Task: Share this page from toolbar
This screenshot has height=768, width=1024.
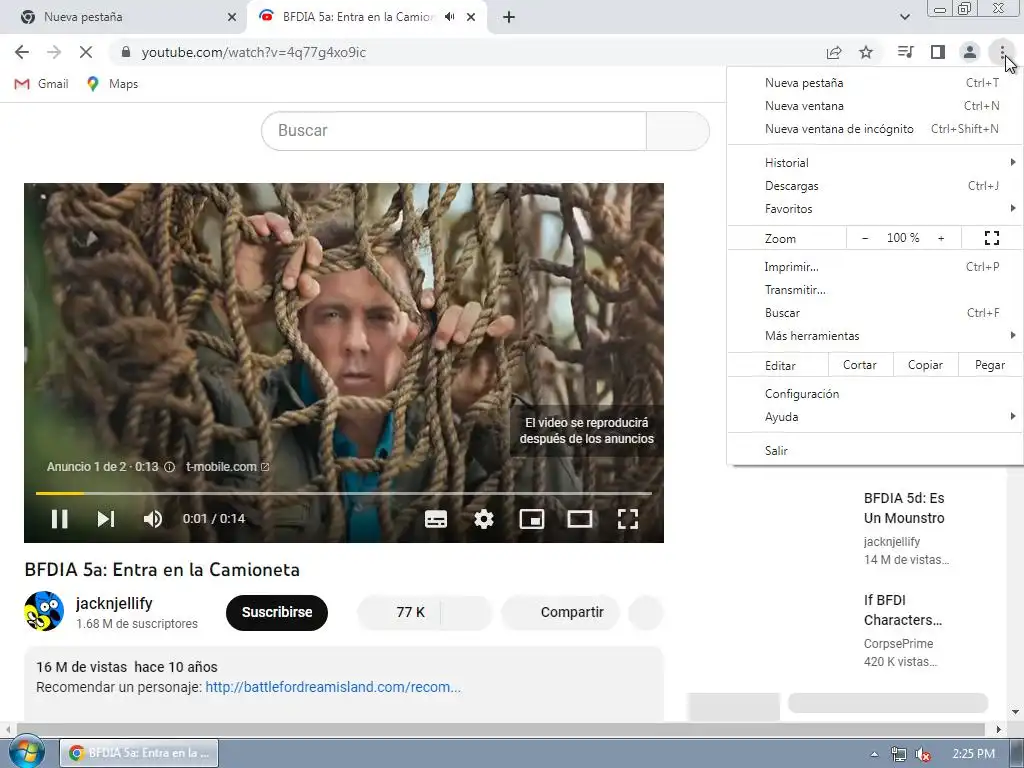Action: (834, 52)
